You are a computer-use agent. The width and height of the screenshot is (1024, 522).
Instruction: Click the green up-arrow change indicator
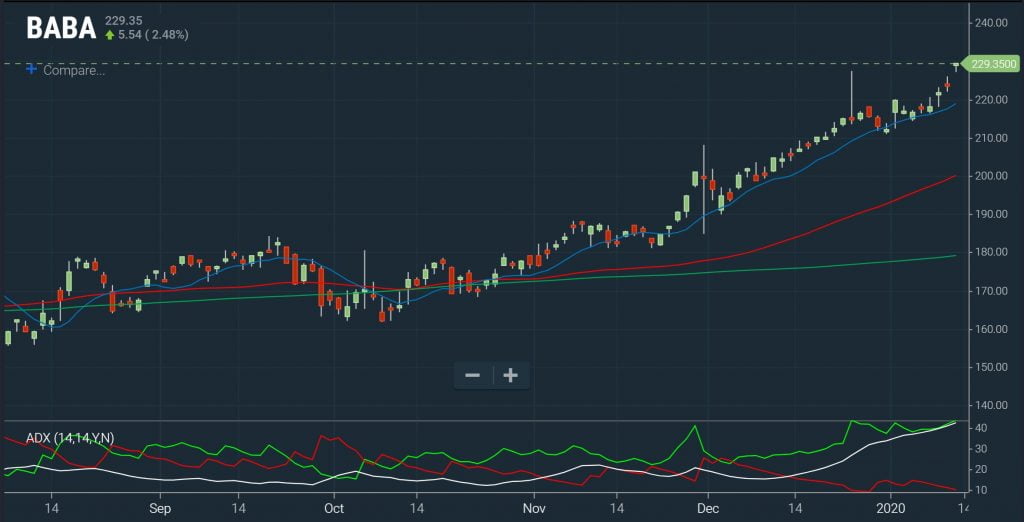pos(110,35)
